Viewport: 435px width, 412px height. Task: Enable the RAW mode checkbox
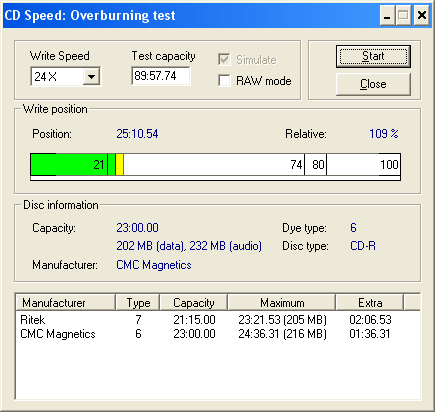224,80
